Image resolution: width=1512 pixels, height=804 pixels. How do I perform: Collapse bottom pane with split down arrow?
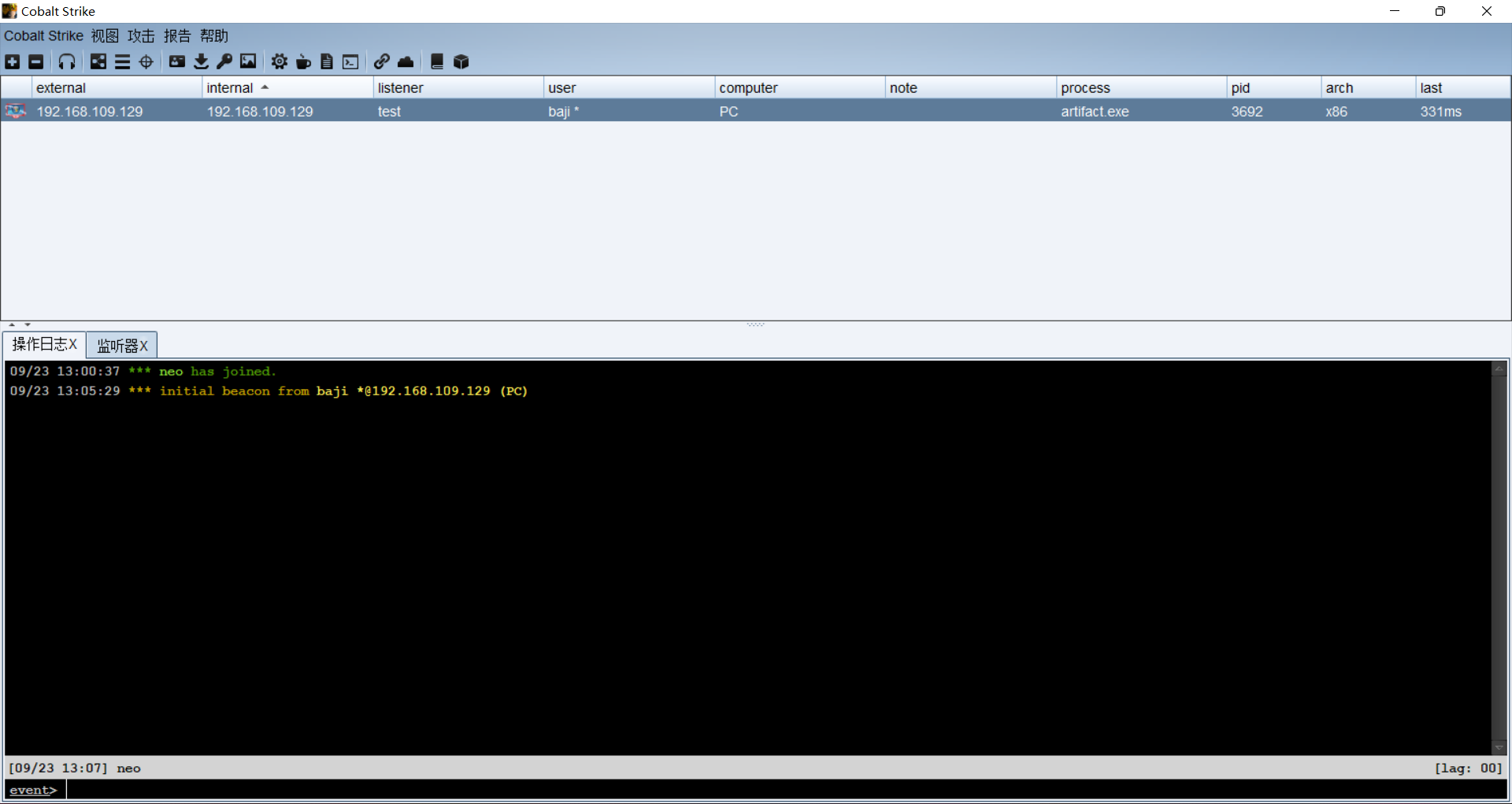pyautogui.click(x=28, y=324)
